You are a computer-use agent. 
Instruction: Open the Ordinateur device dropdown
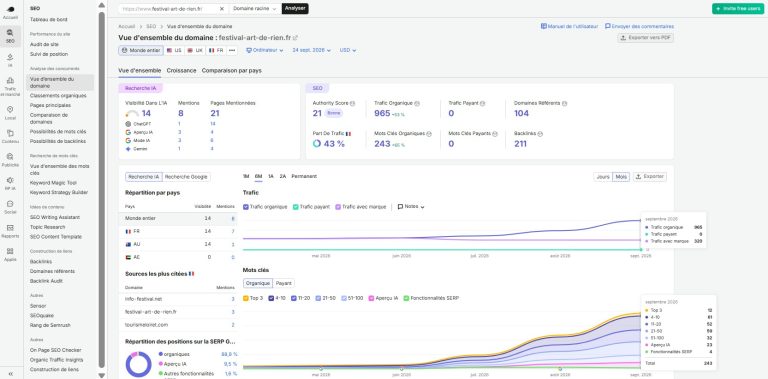(x=264, y=50)
